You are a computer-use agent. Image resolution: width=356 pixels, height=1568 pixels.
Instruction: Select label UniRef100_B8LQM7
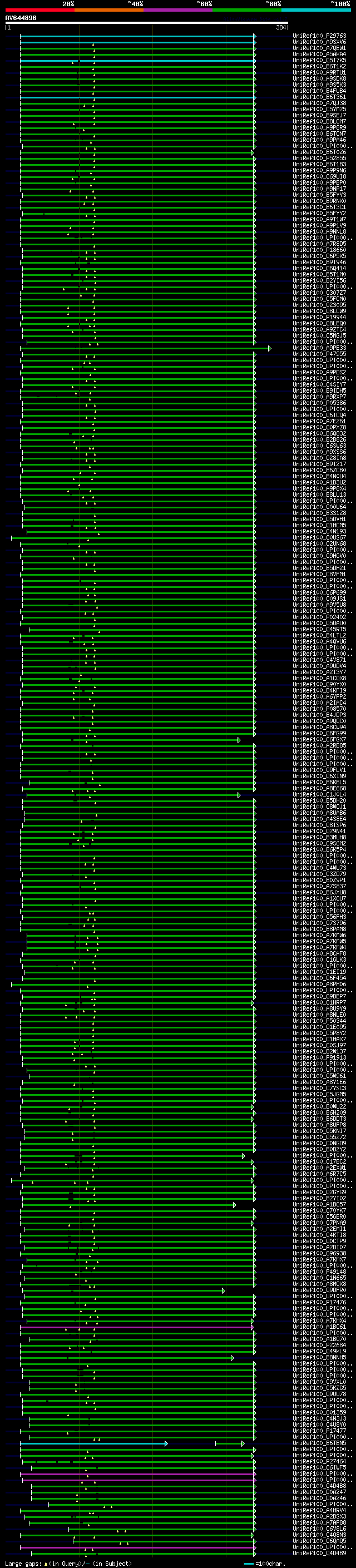coord(319,122)
